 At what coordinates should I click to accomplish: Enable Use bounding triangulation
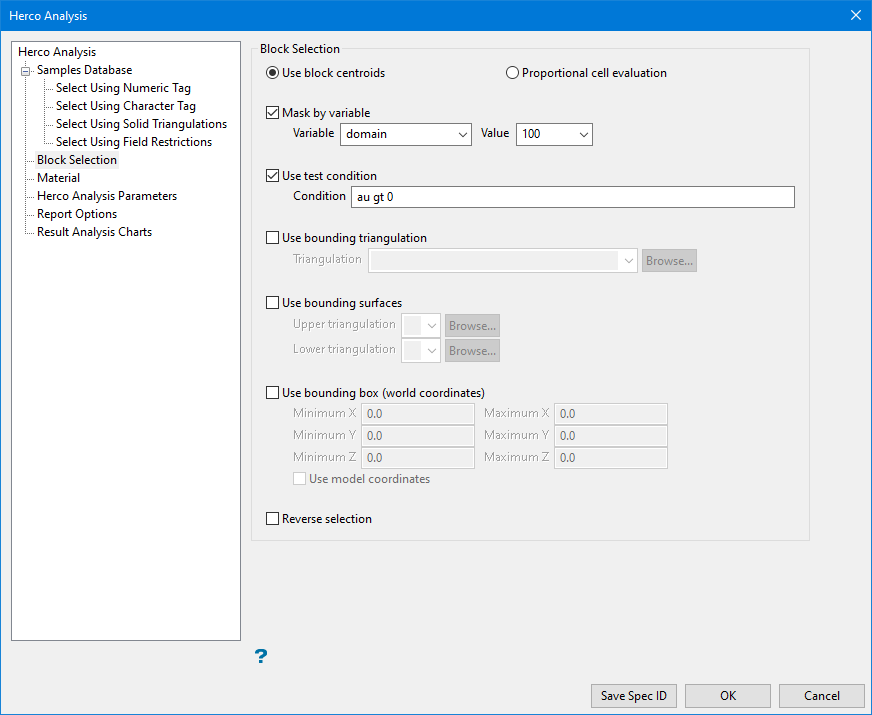coord(273,238)
